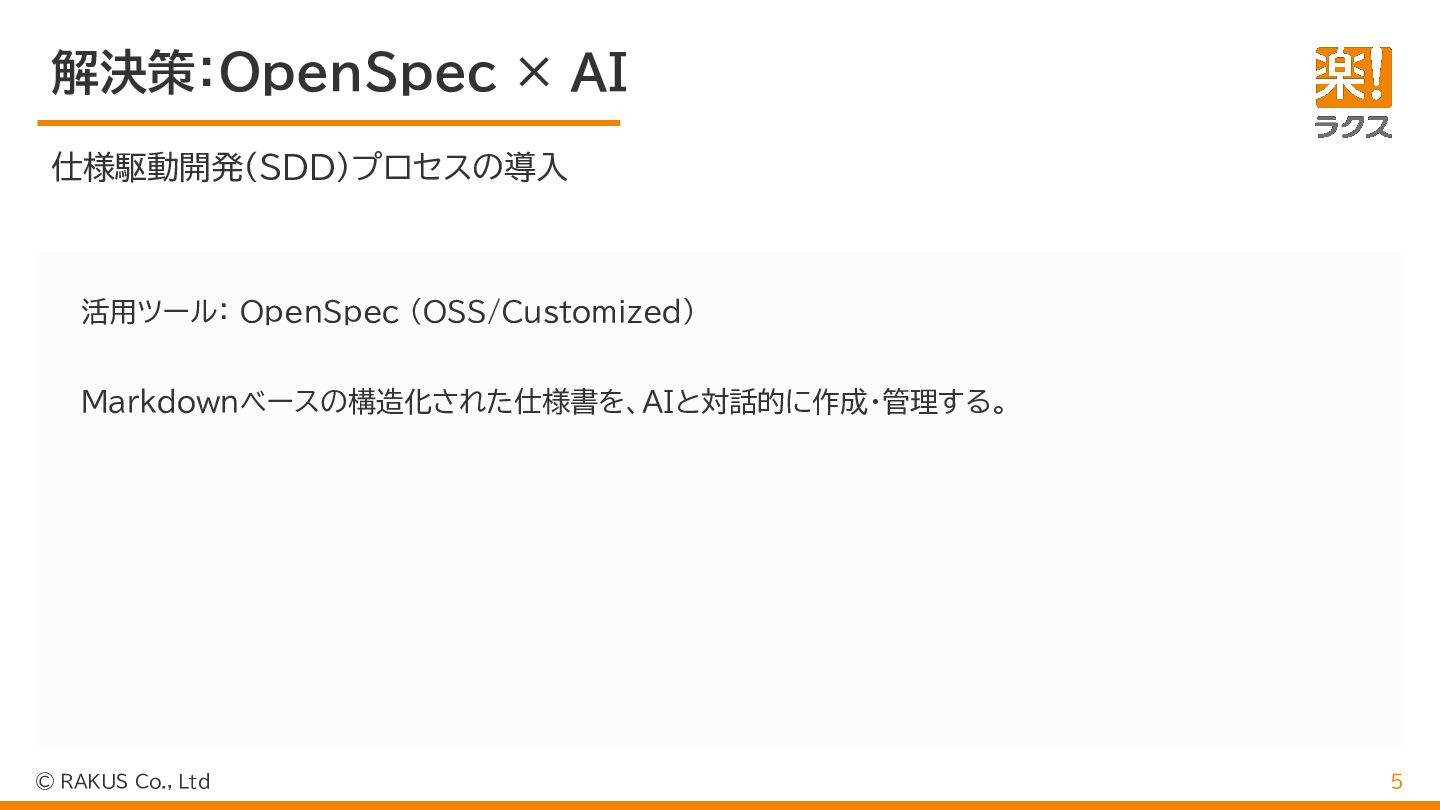Click the slide page number 5
This screenshot has width=1440, height=810.
(1396, 781)
